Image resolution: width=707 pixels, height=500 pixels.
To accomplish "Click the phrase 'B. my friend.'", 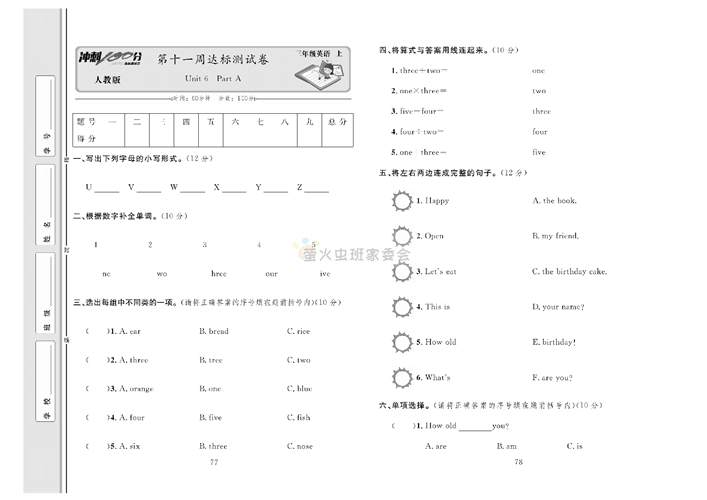I will coord(555,236).
